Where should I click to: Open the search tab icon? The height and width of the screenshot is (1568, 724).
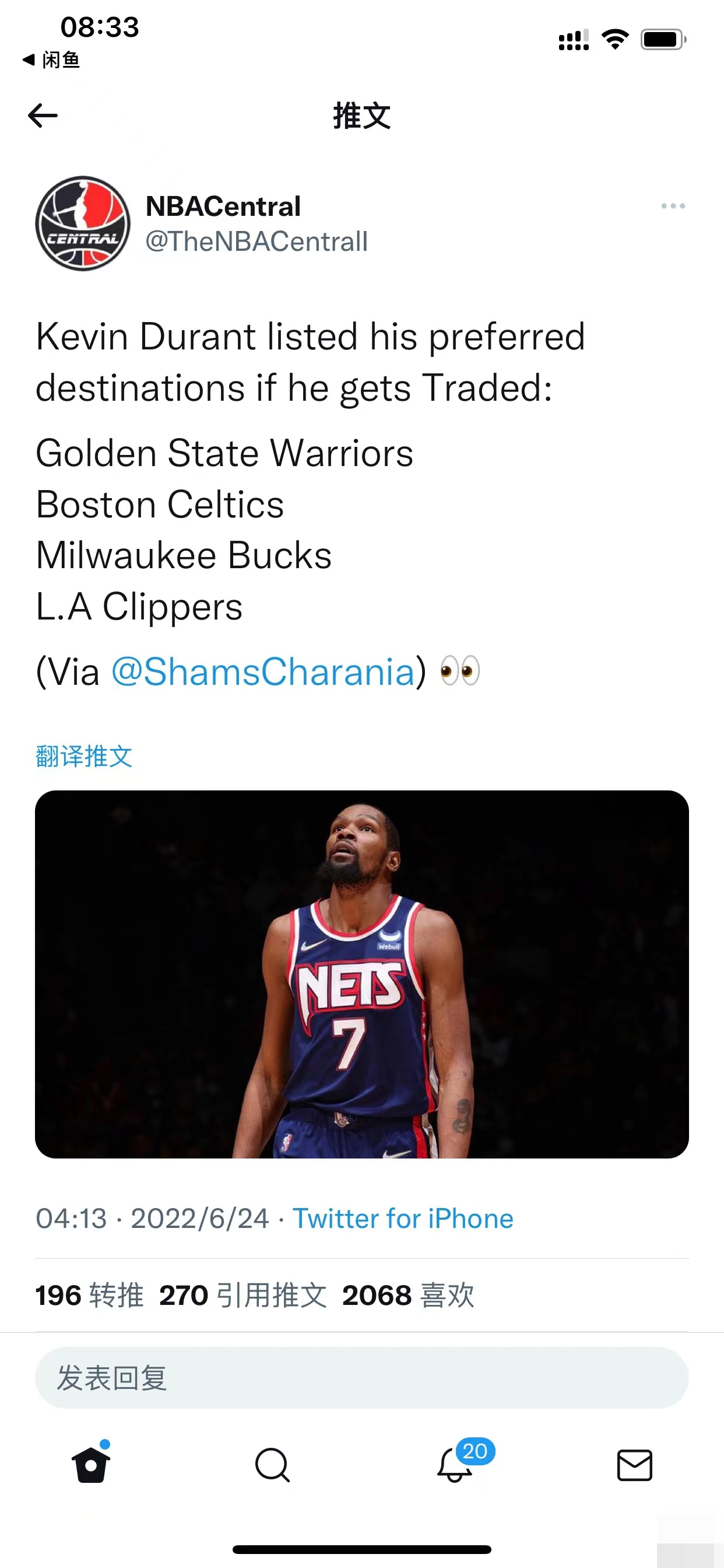[x=272, y=1464]
